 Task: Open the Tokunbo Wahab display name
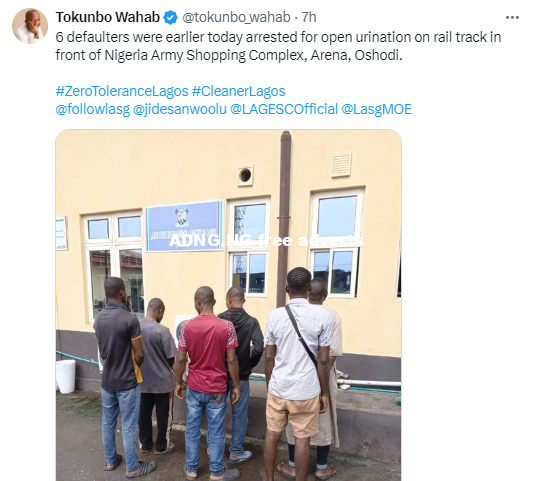click(108, 17)
